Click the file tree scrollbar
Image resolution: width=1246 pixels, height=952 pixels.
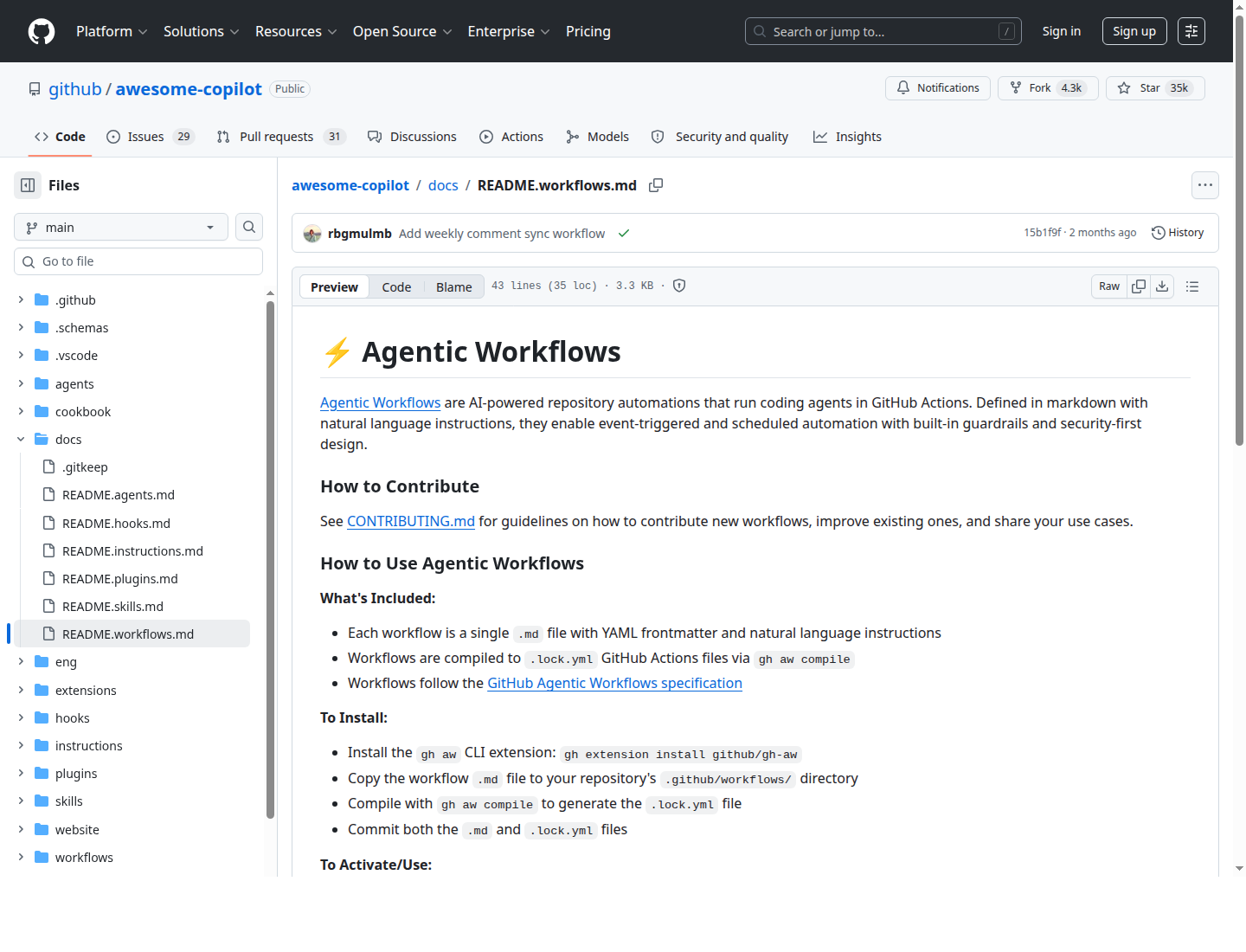[x=270, y=559]
